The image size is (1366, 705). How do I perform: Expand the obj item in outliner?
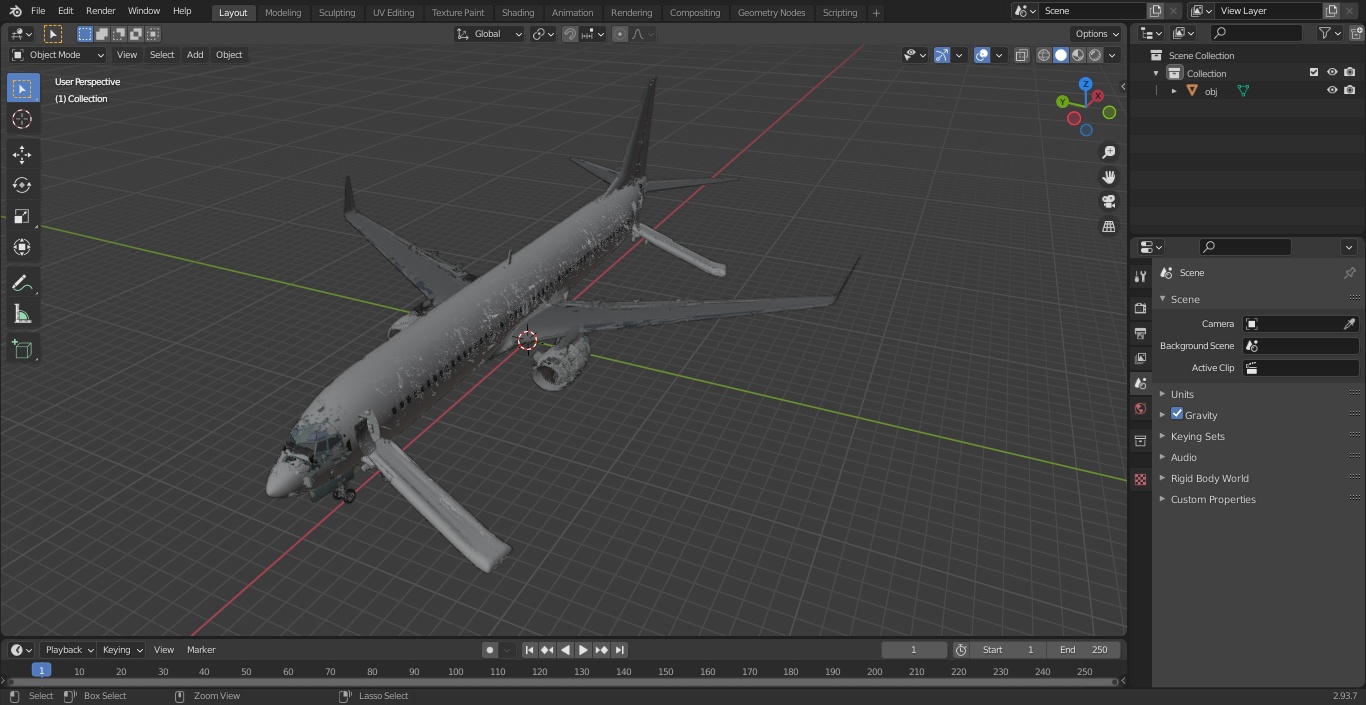coord(1174,91)
